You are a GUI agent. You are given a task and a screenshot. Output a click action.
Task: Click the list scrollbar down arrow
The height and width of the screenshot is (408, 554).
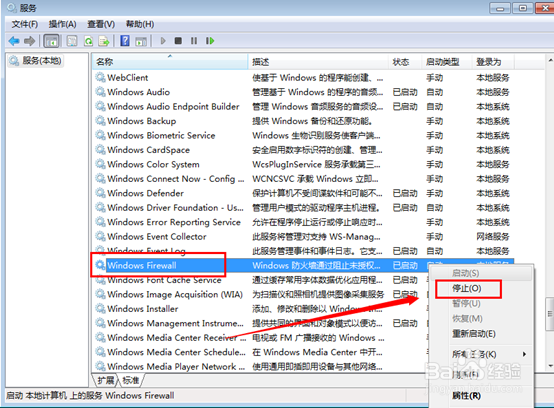(x=550, y=366)
